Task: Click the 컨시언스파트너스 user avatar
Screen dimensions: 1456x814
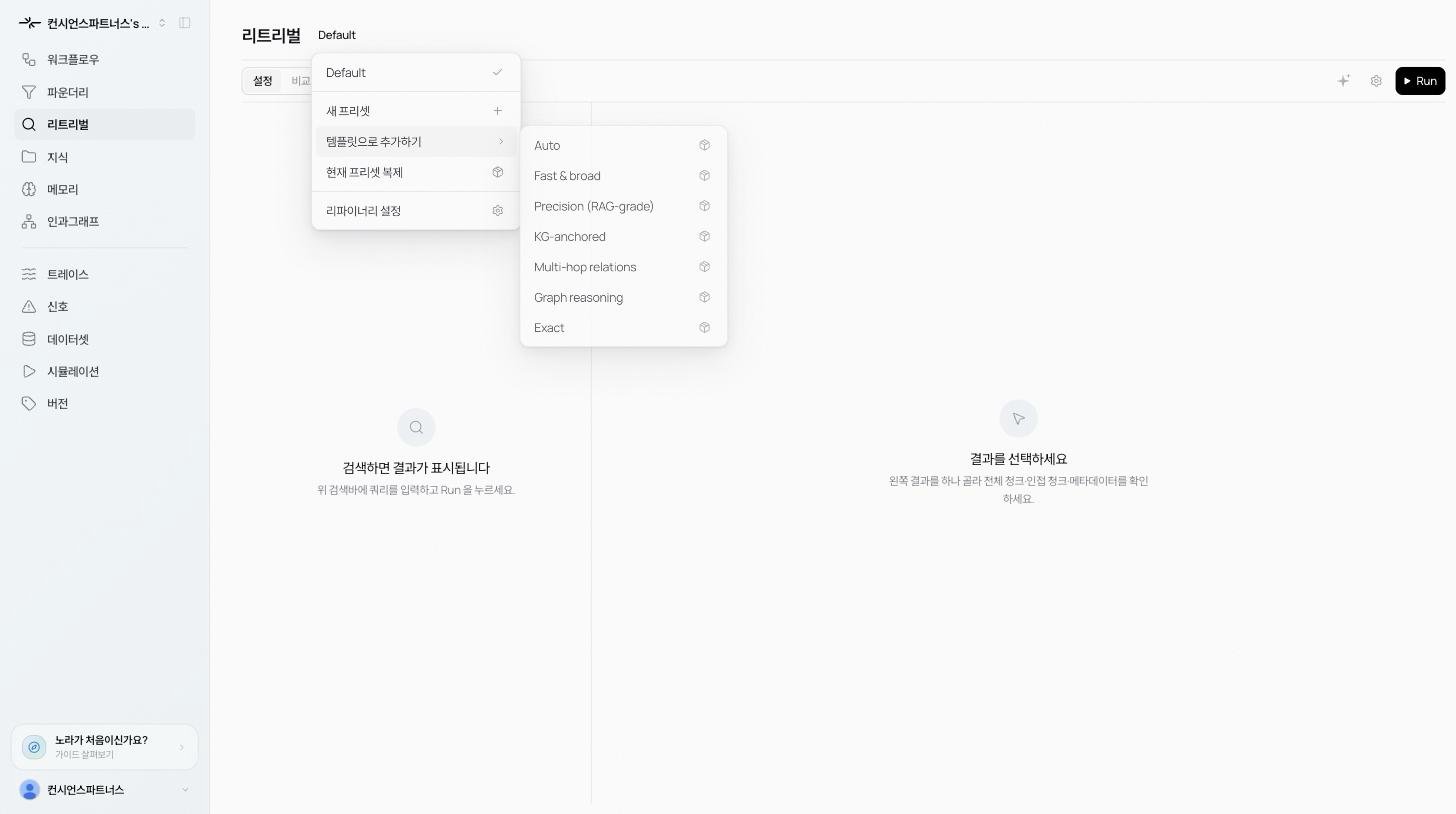Action: (30, 790)
